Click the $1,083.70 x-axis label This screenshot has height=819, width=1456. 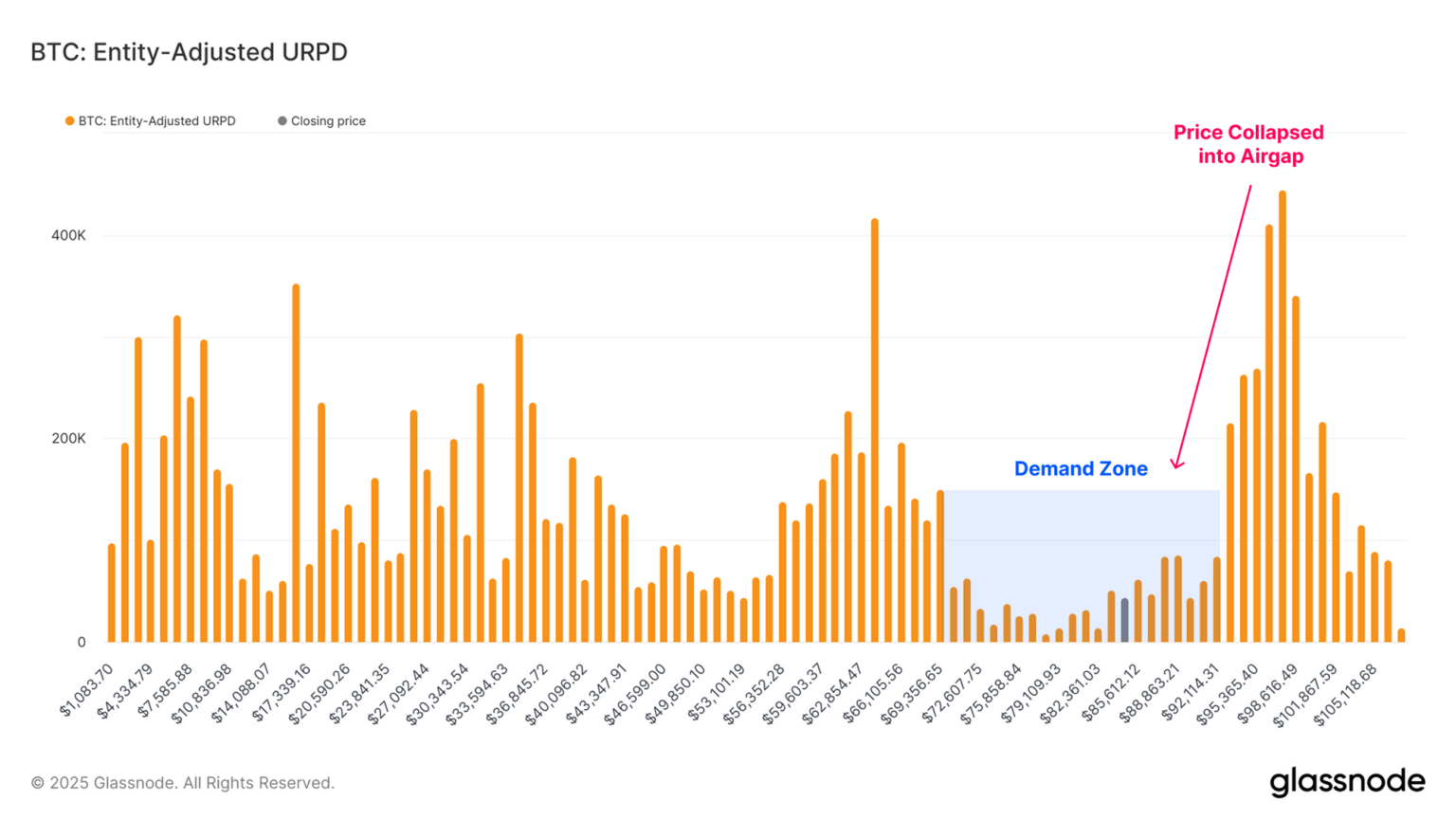click(x=87, y=691)
